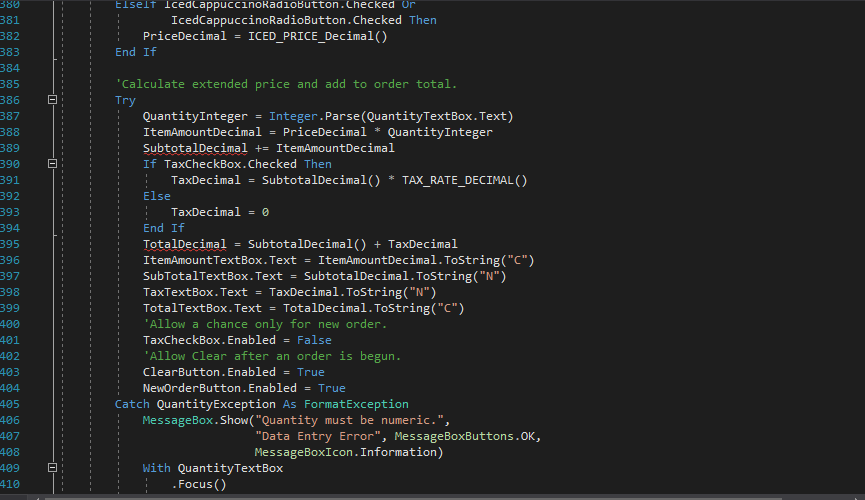The image size is (865, 500).
Task: Click the string "Data Entry Error"
Action: 318,437
